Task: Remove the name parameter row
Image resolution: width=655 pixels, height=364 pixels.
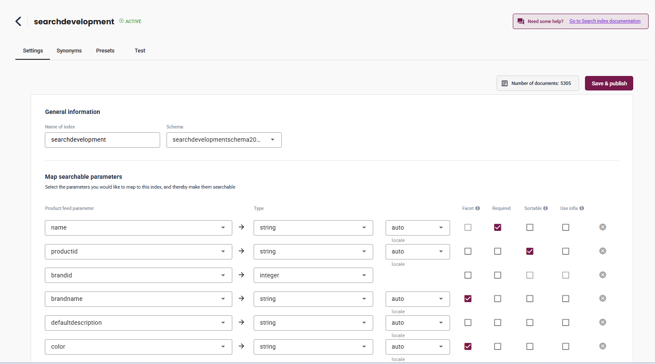Action: [602, 227]
